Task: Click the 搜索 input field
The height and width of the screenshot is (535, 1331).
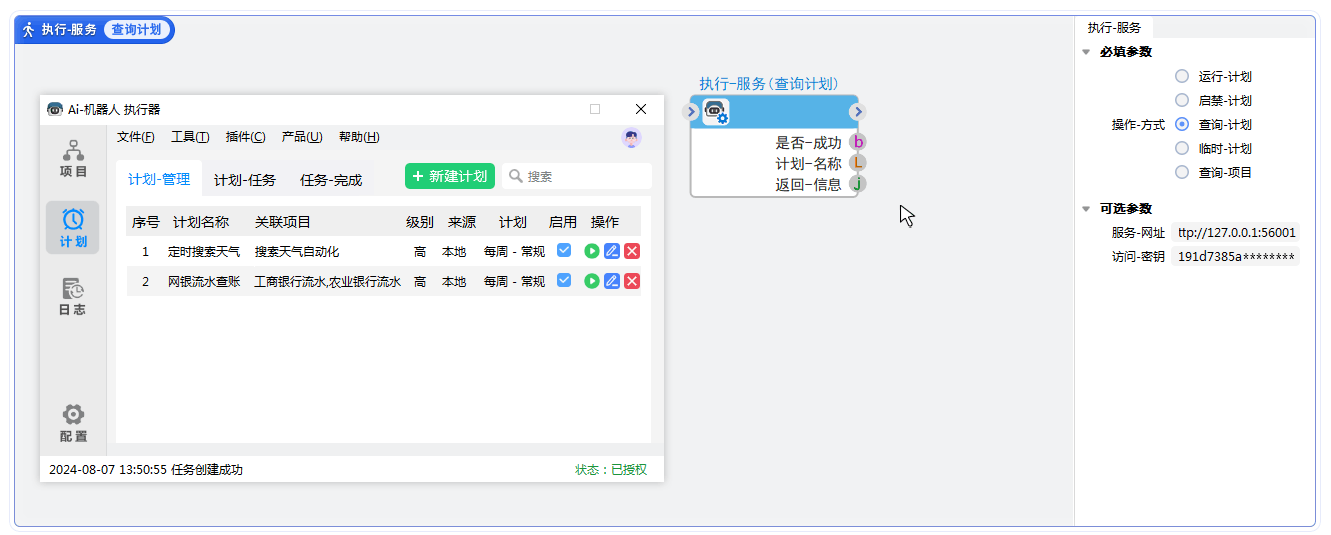Action: (576, 176)
